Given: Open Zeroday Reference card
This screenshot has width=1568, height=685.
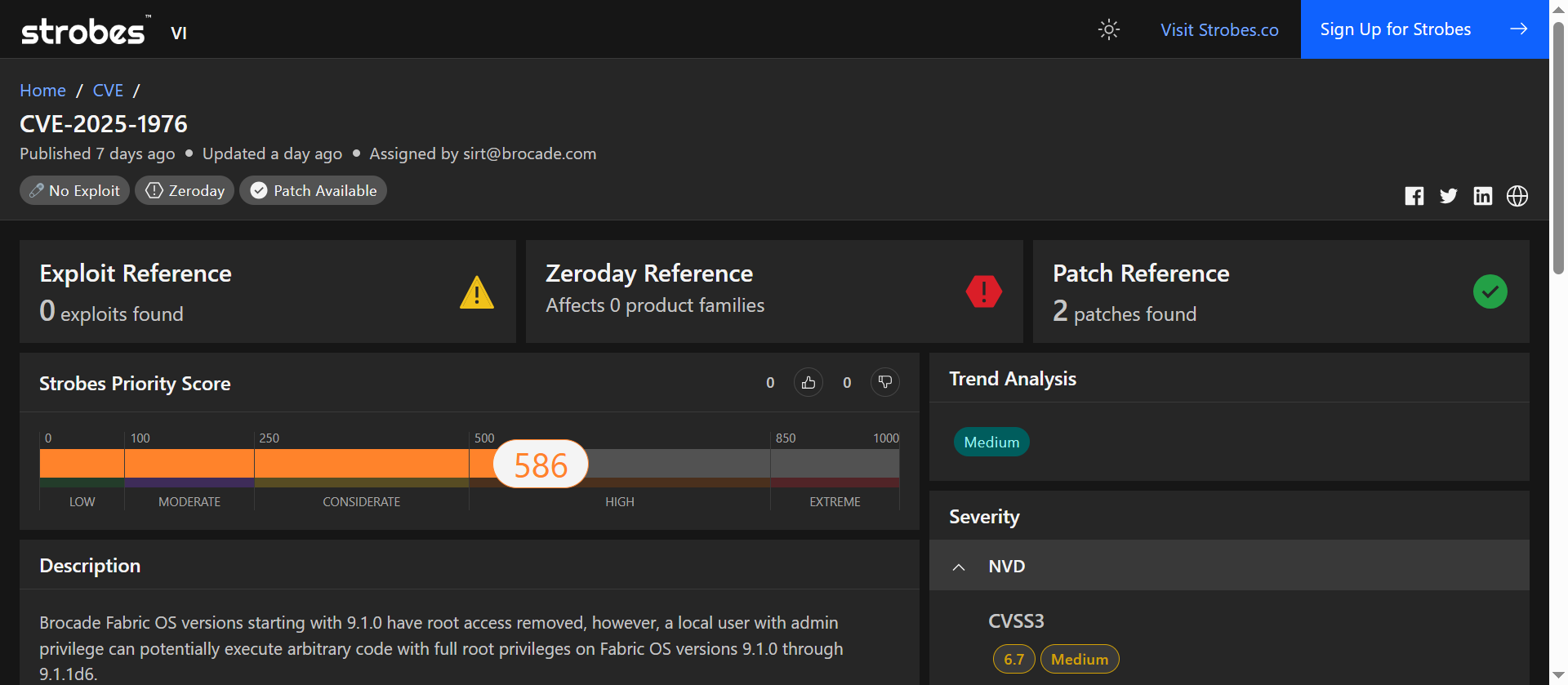Looking at the screenshot, I should [x=774, y=291].
